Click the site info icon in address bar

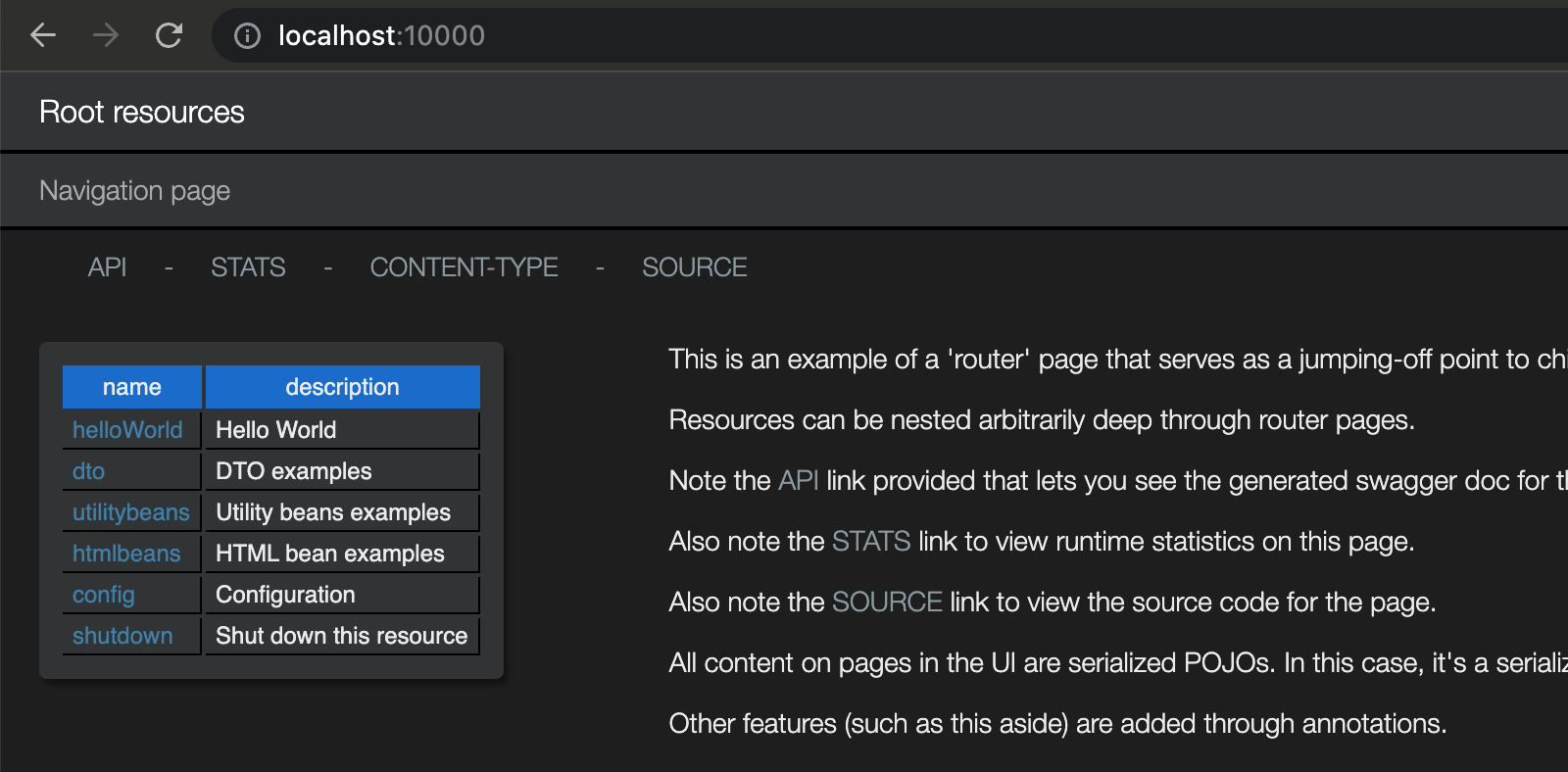tap(248, 36)
